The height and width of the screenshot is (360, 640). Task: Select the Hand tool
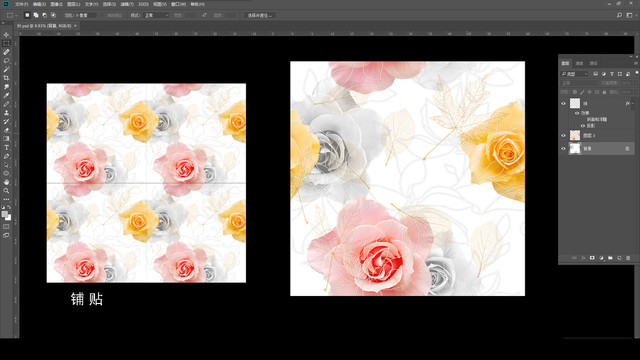click(x=6, y=182)
